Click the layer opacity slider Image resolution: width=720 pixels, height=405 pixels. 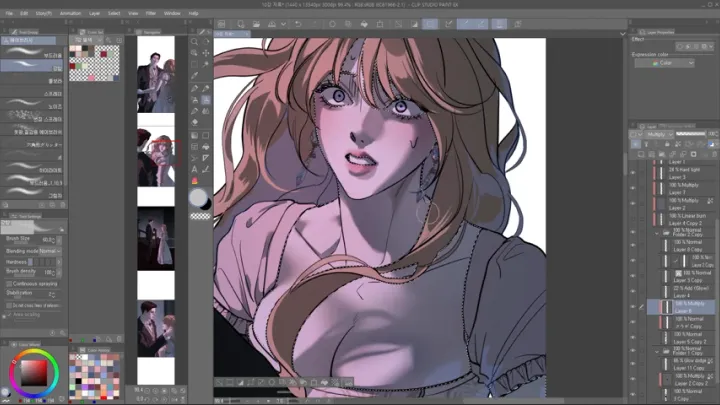[x=691, y=134]
